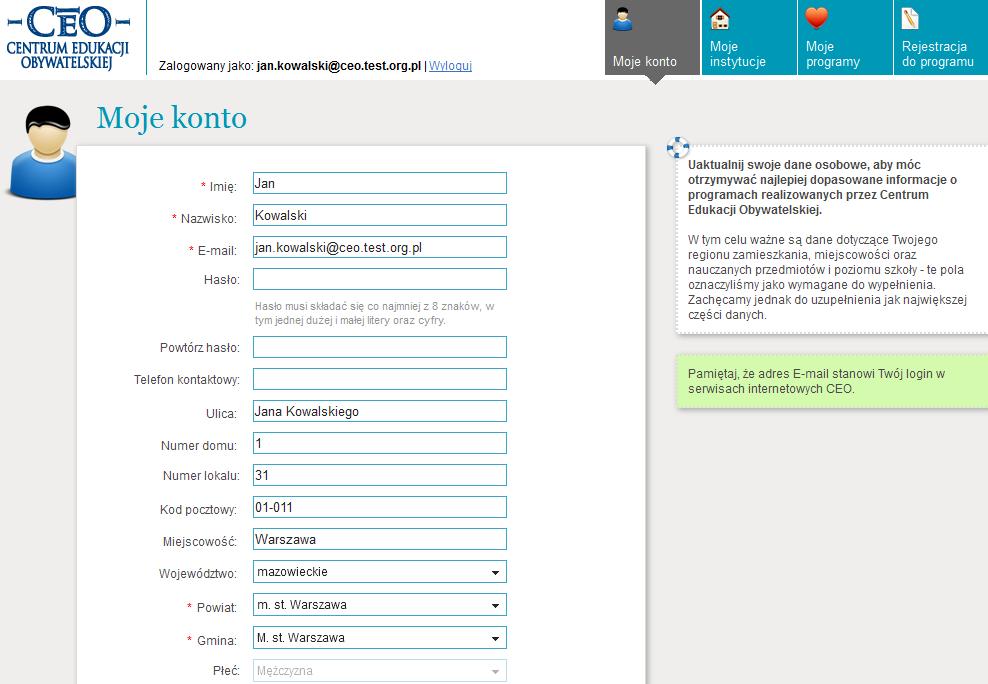Click the Ulica input field
This screenshot has width=988, height=684.
click(x=380, y=411)
